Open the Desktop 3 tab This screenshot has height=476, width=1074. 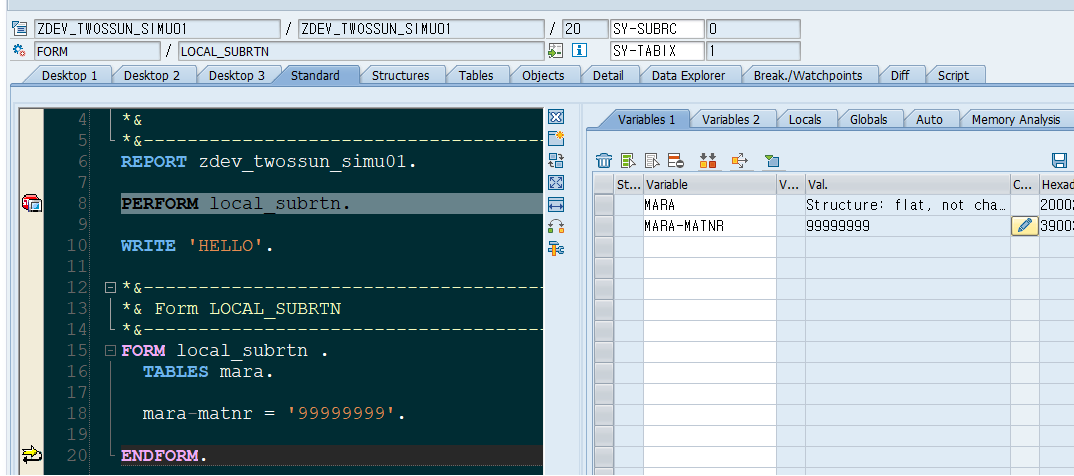pos(236,75)
